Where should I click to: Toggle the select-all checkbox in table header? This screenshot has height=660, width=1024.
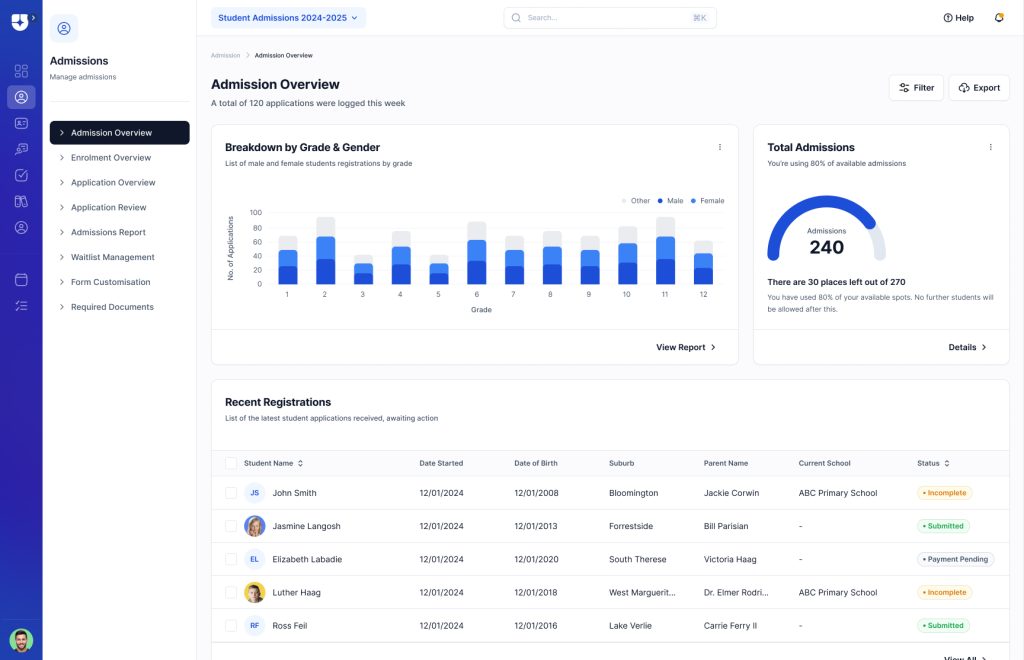[231, 463]
